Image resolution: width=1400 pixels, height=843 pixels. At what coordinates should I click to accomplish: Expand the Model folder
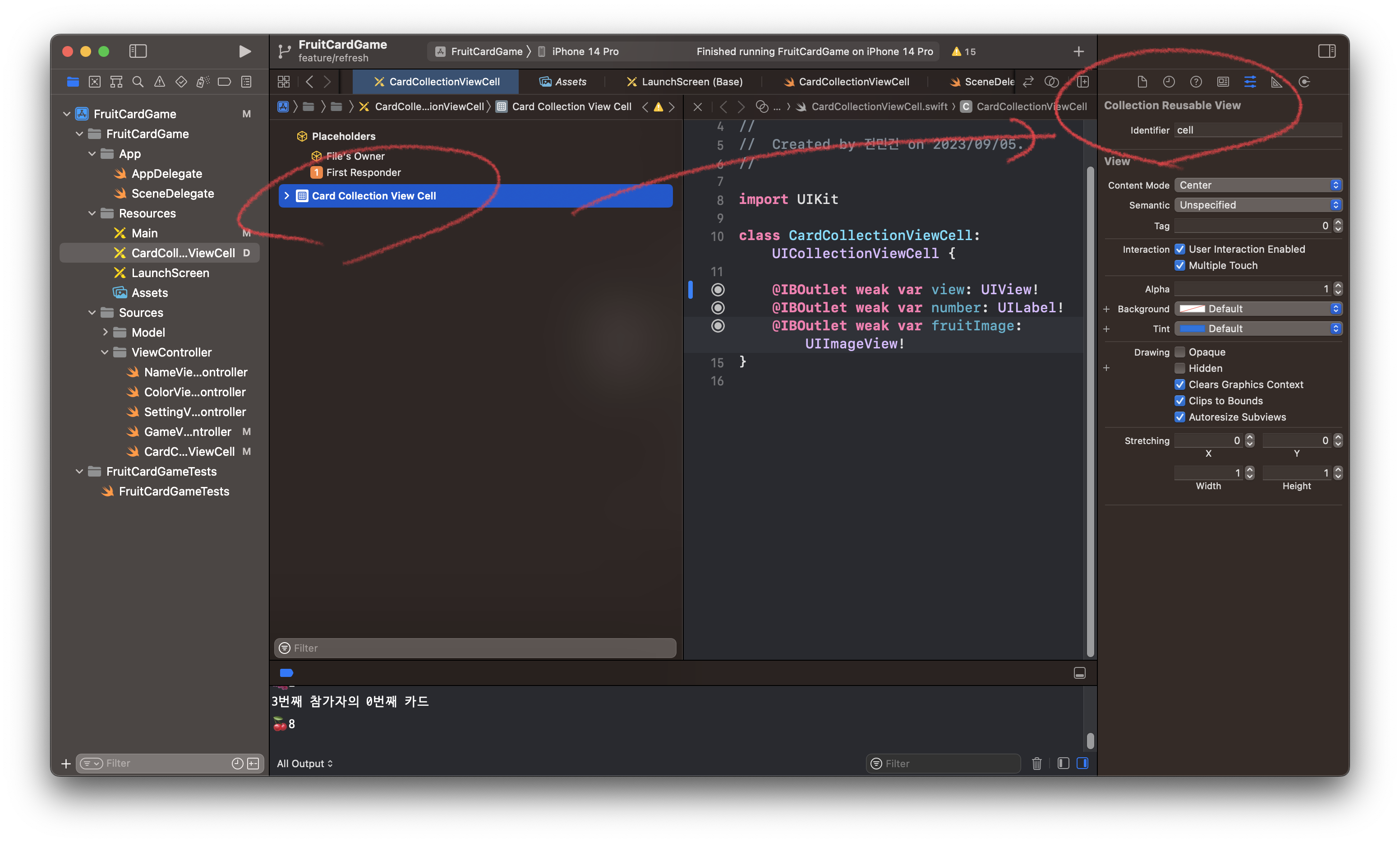click(x=105, y=332)
